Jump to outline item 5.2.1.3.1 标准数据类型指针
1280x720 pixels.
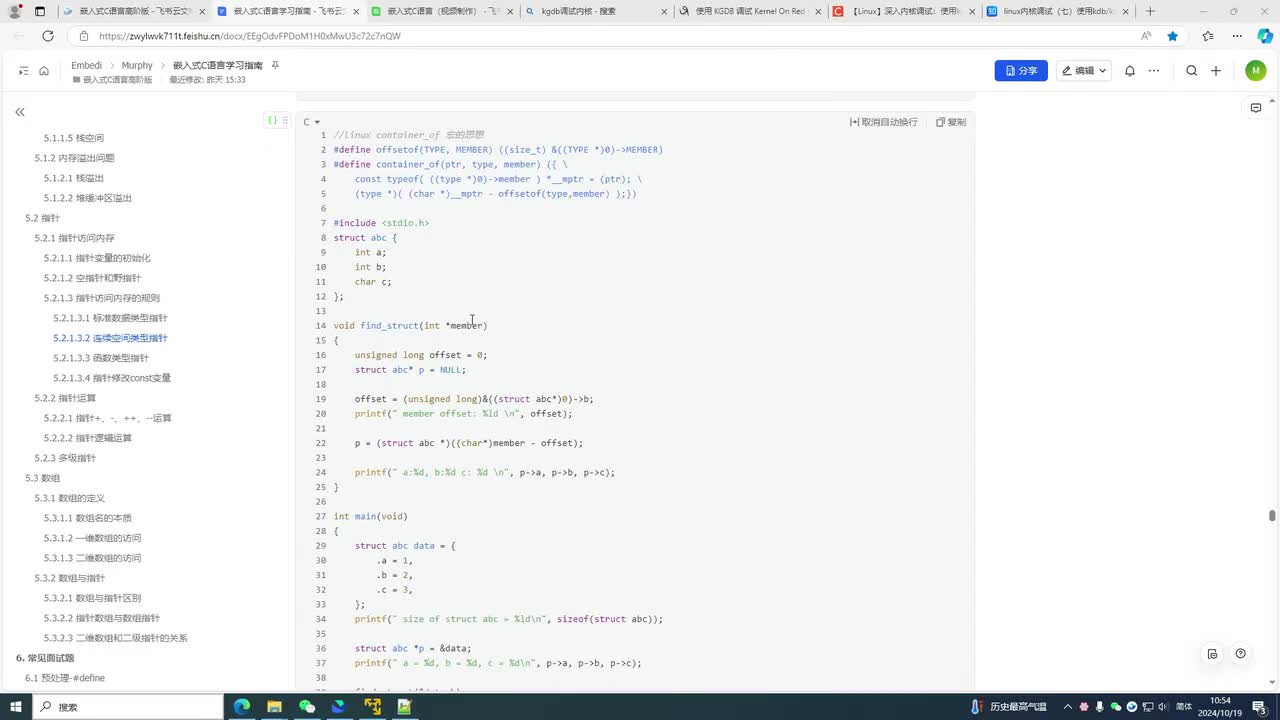tap(110, 318)
